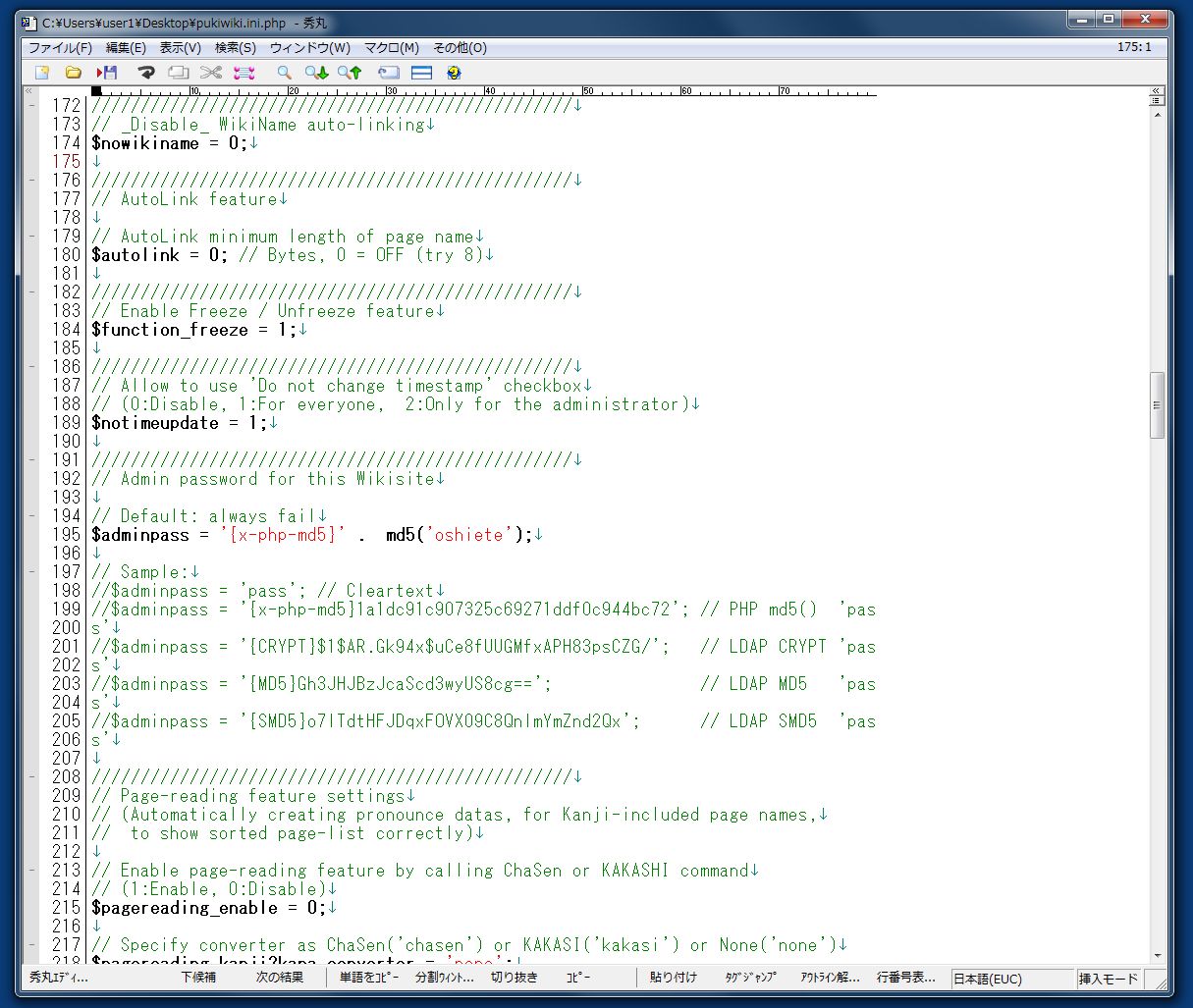
Task: Click the vertical scrollbar thumb
Action: (1157, 405)
